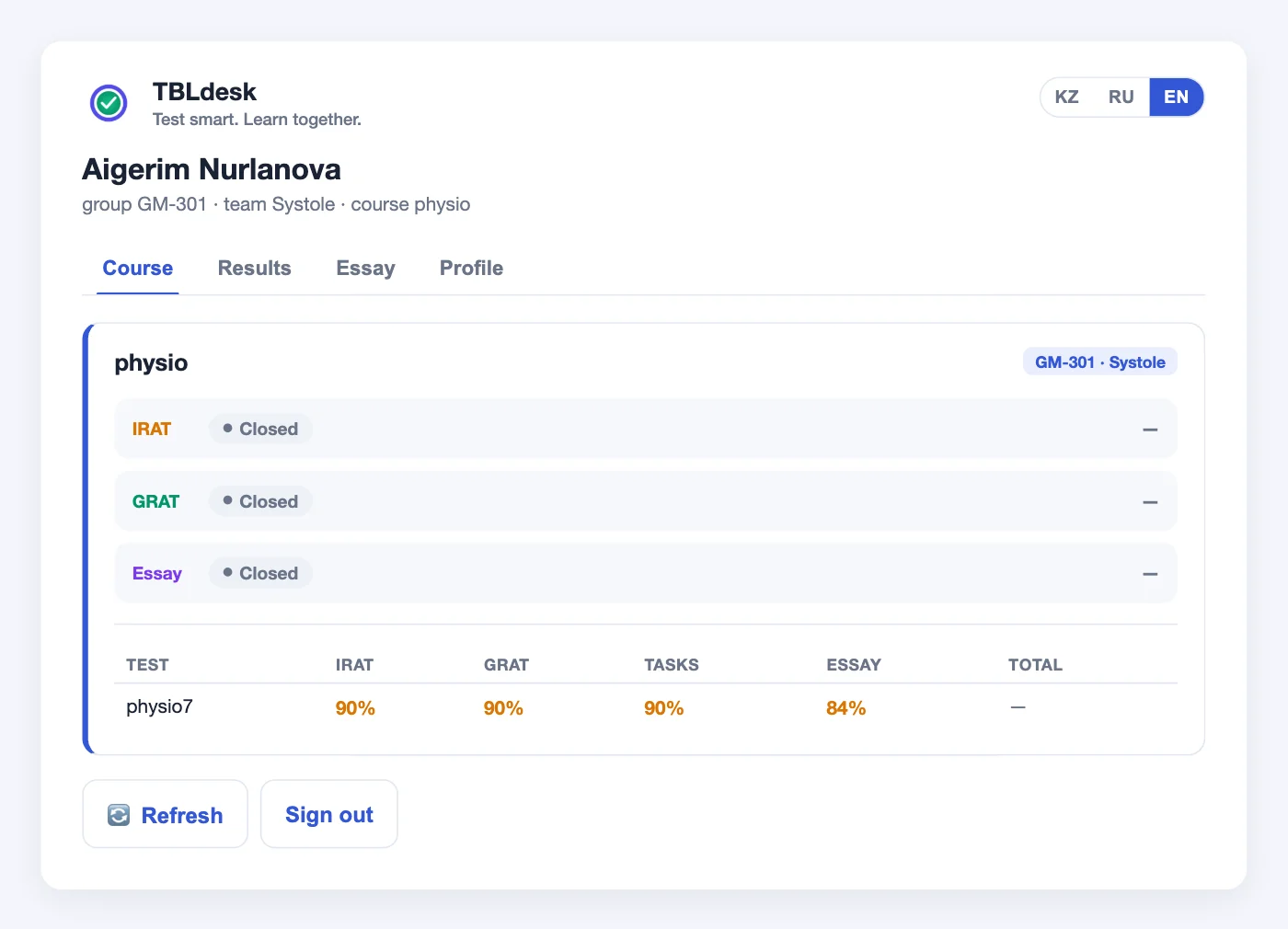
Task: Click the Aigerim Nurlanova name heading
Action: pyautogui.click(x=212, y=169)
